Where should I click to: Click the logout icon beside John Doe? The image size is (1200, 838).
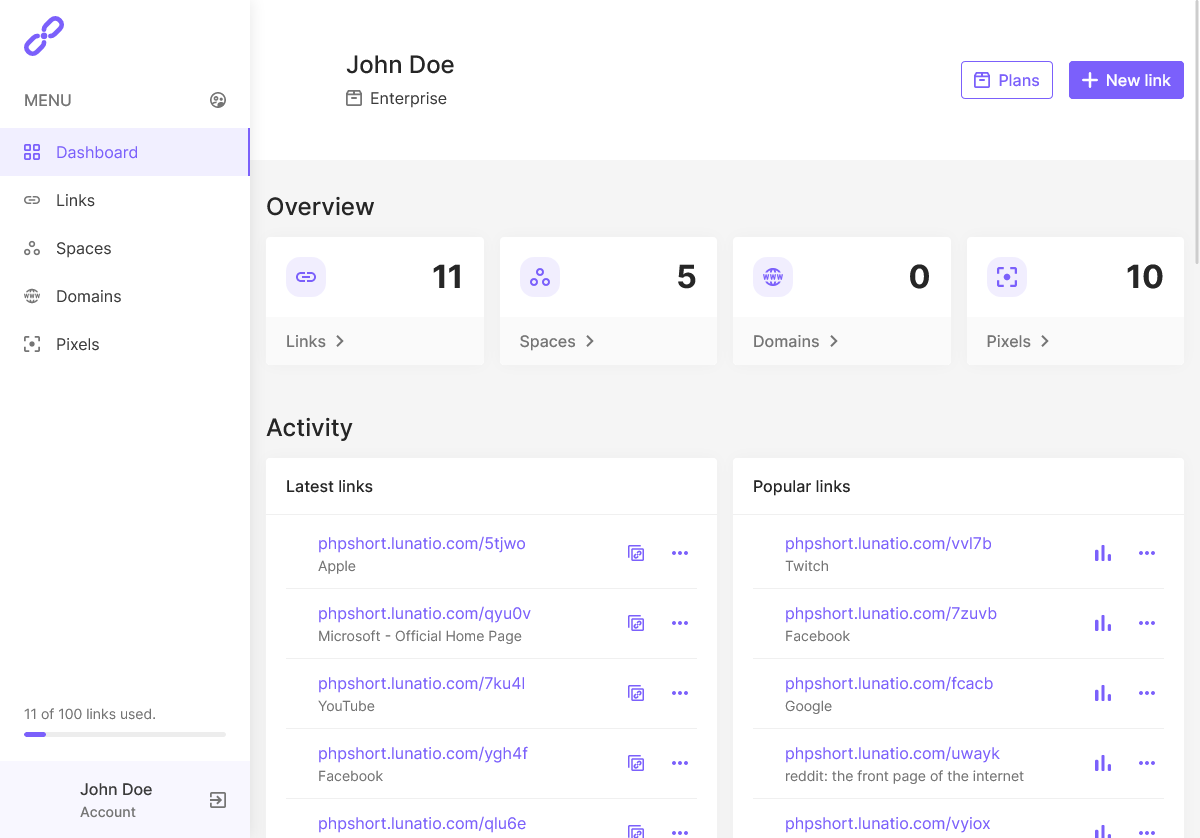tap(218, 800)
